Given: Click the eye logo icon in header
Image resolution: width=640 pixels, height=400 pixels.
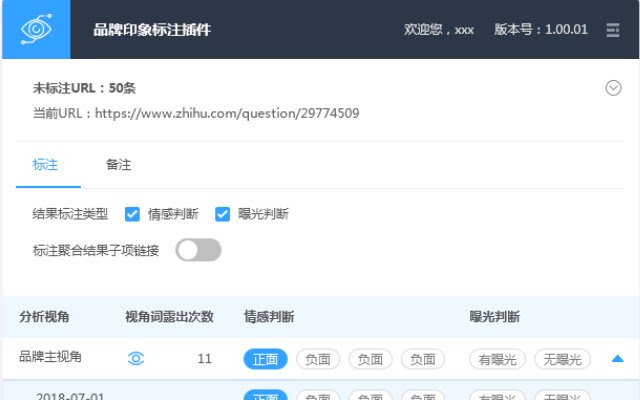Looking at the screenshot, I should 36,29.
